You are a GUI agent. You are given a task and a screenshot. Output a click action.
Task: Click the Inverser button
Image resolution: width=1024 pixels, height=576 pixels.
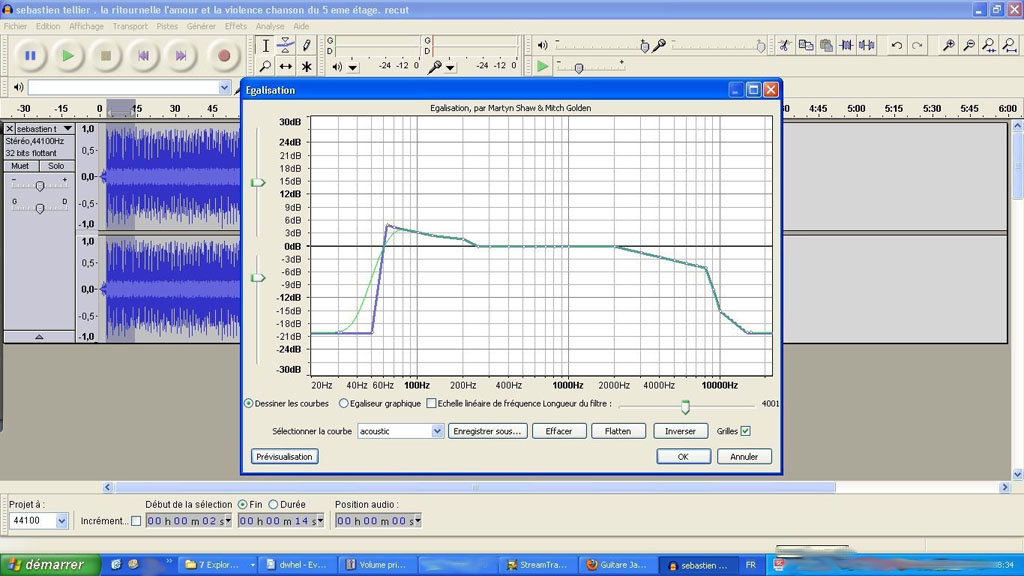click(680, 431)
